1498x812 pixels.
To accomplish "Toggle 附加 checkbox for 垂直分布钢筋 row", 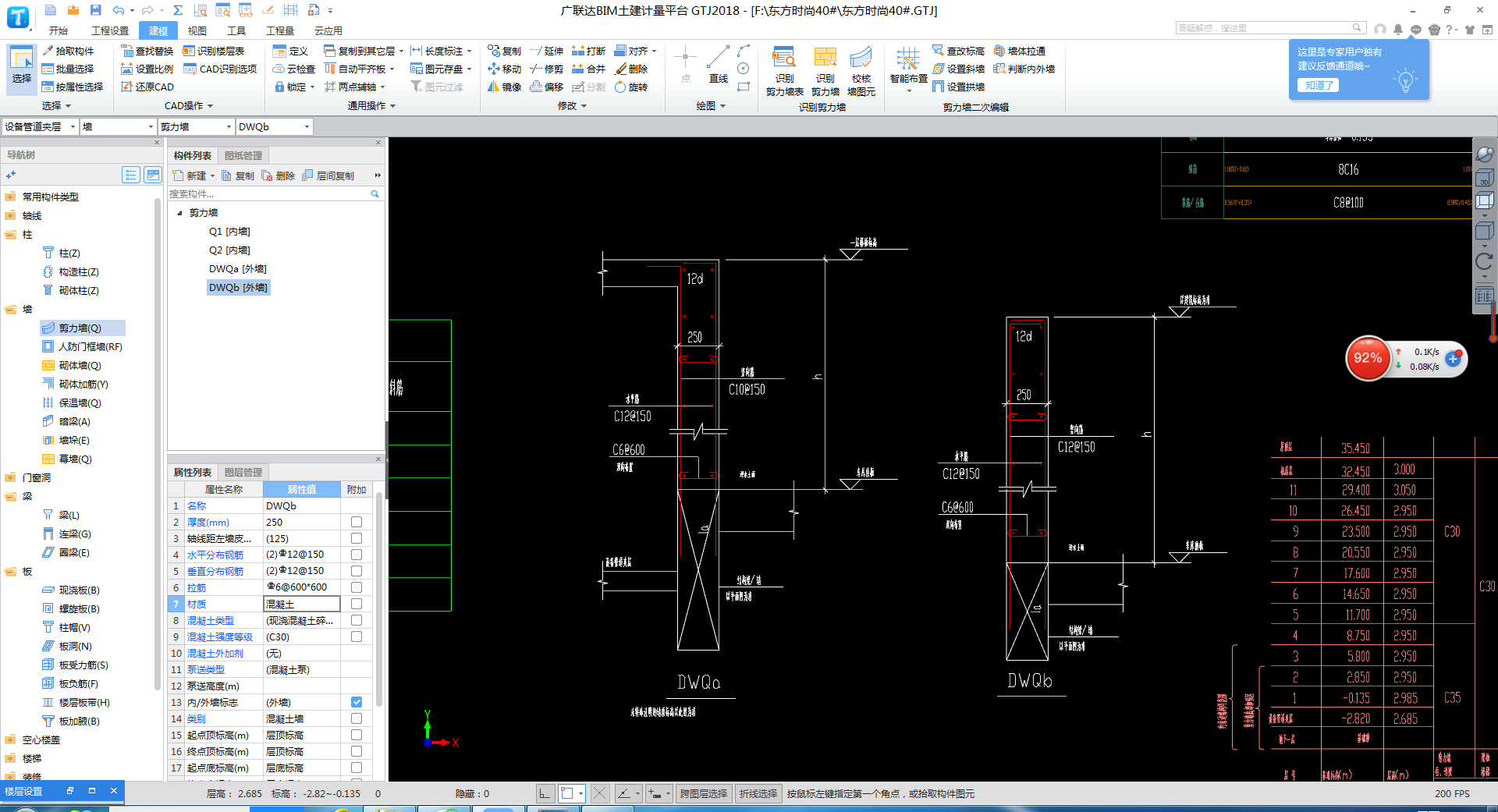I will 357,571.
